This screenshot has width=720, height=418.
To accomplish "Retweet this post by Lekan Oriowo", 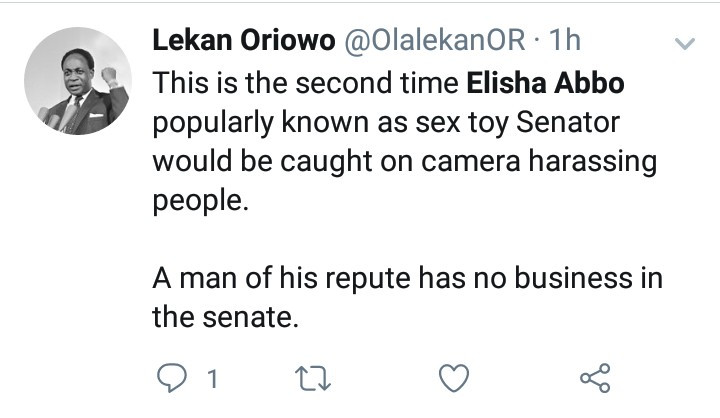I will [316, 379].
